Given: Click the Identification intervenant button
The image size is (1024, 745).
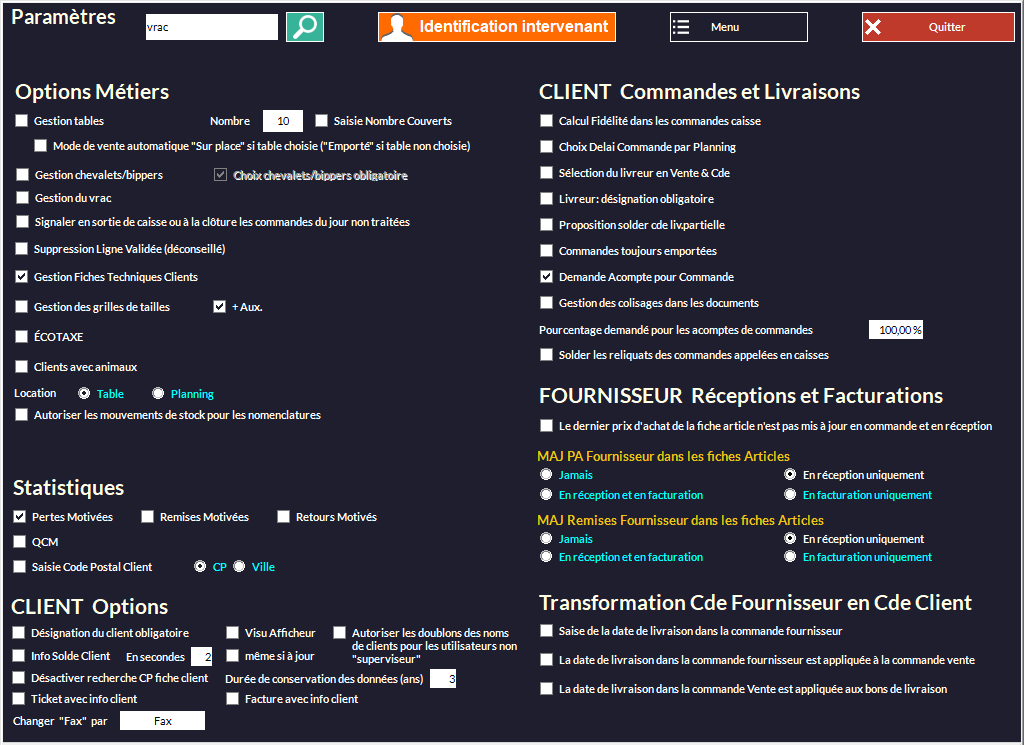Looking at the screenshot, I should [x=496, y=27].
